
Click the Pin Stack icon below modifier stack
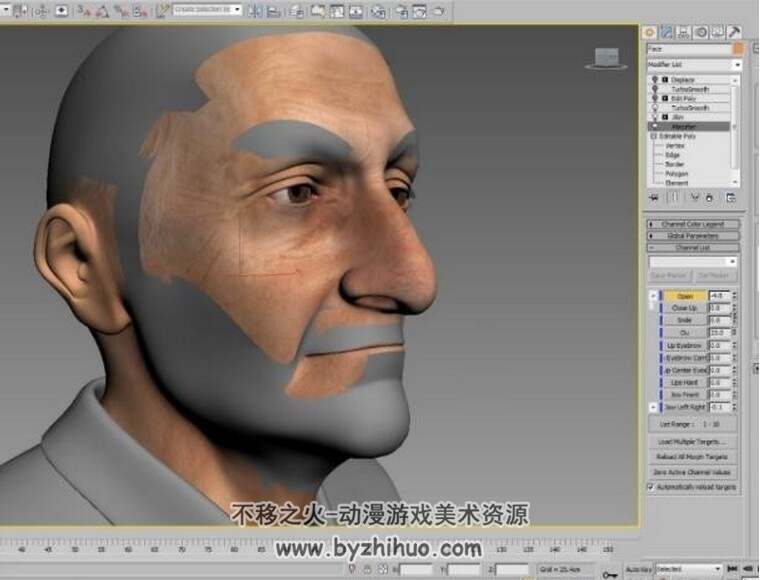click(654, 198)
